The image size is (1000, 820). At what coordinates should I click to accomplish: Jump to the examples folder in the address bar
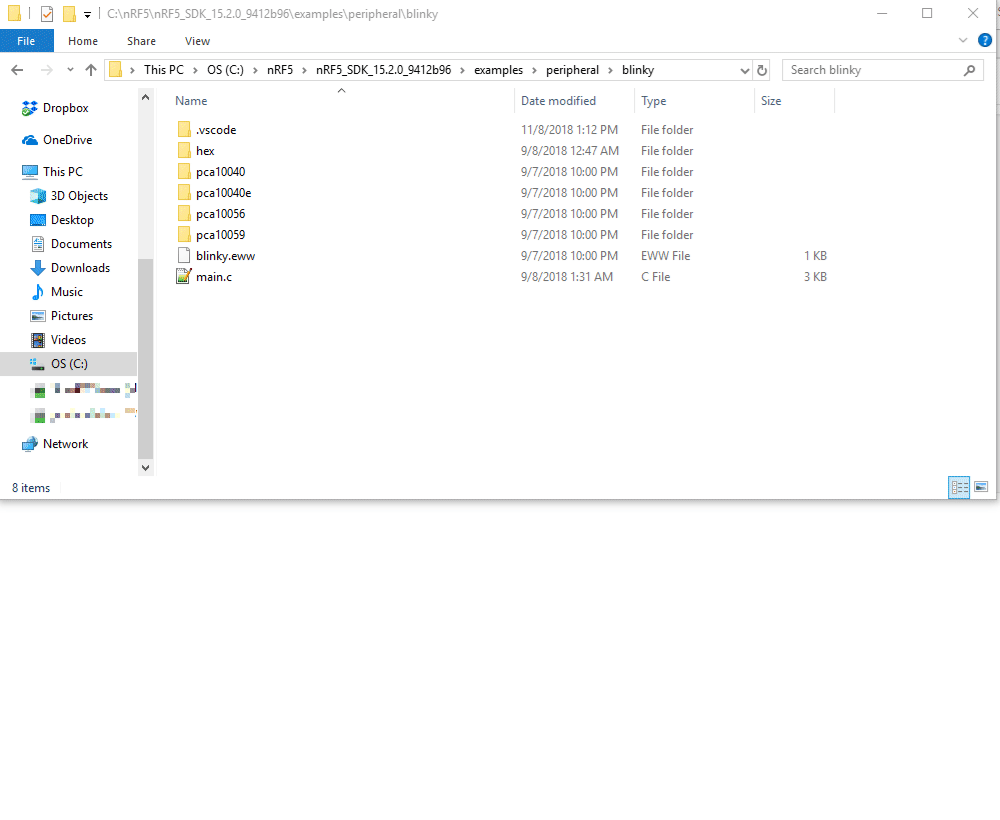(498, 70)
